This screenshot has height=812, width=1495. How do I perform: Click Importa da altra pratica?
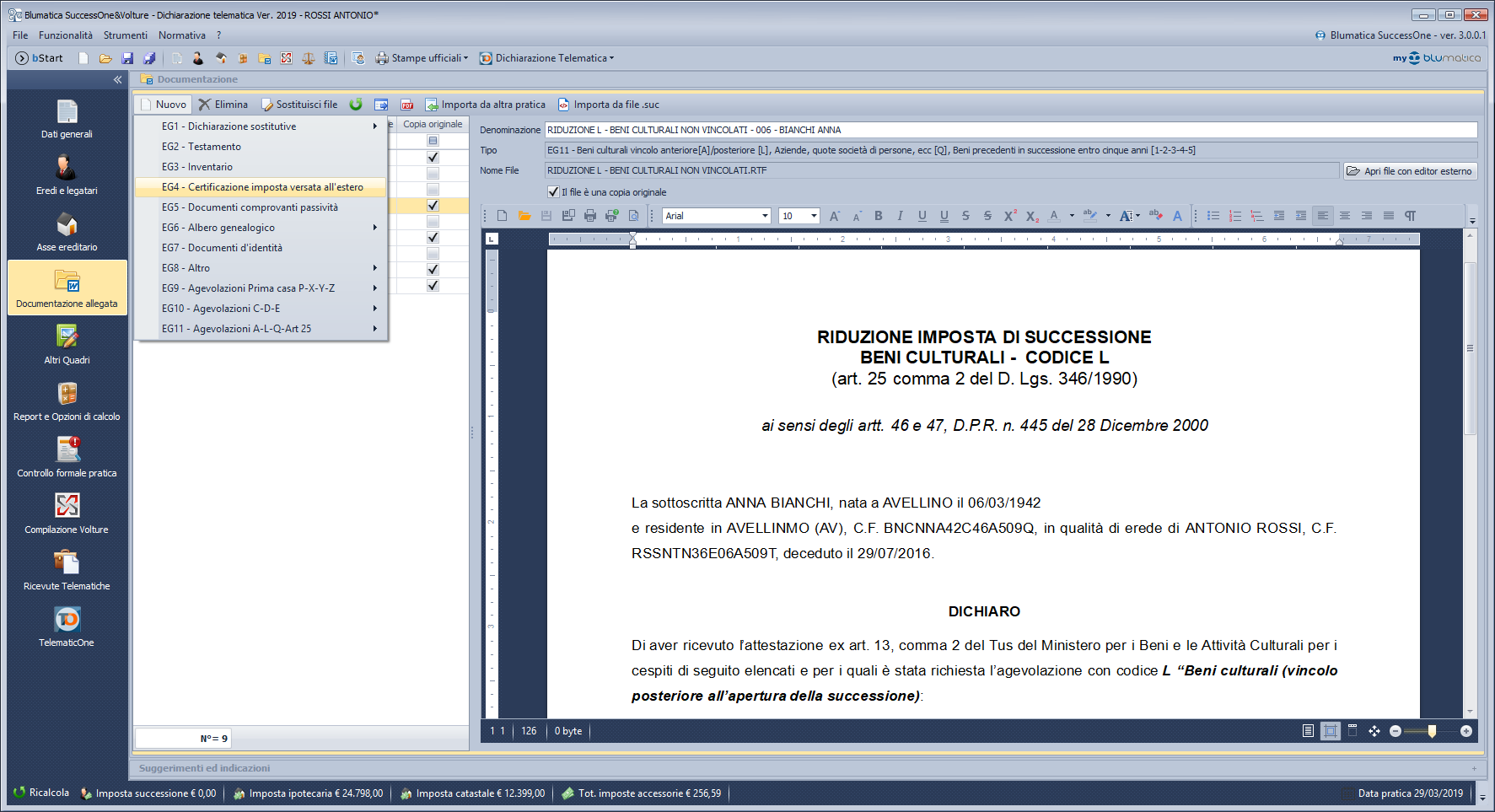[x=485, y=105]
